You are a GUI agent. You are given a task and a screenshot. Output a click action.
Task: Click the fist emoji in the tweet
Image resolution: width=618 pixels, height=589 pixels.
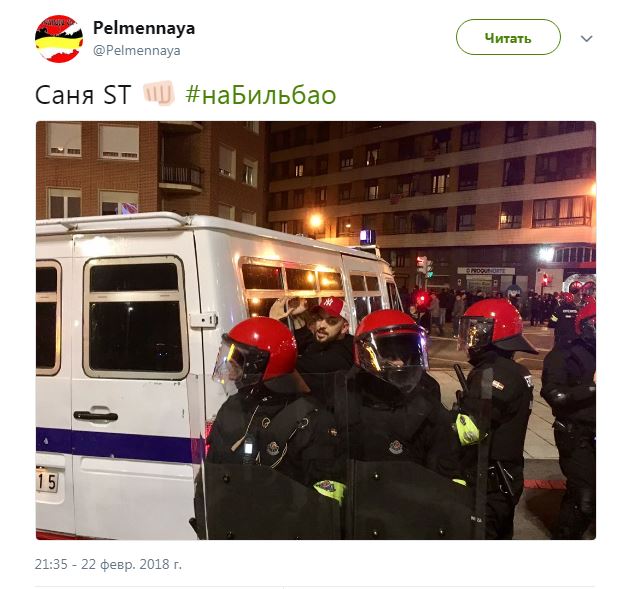(x=159, y=93)
